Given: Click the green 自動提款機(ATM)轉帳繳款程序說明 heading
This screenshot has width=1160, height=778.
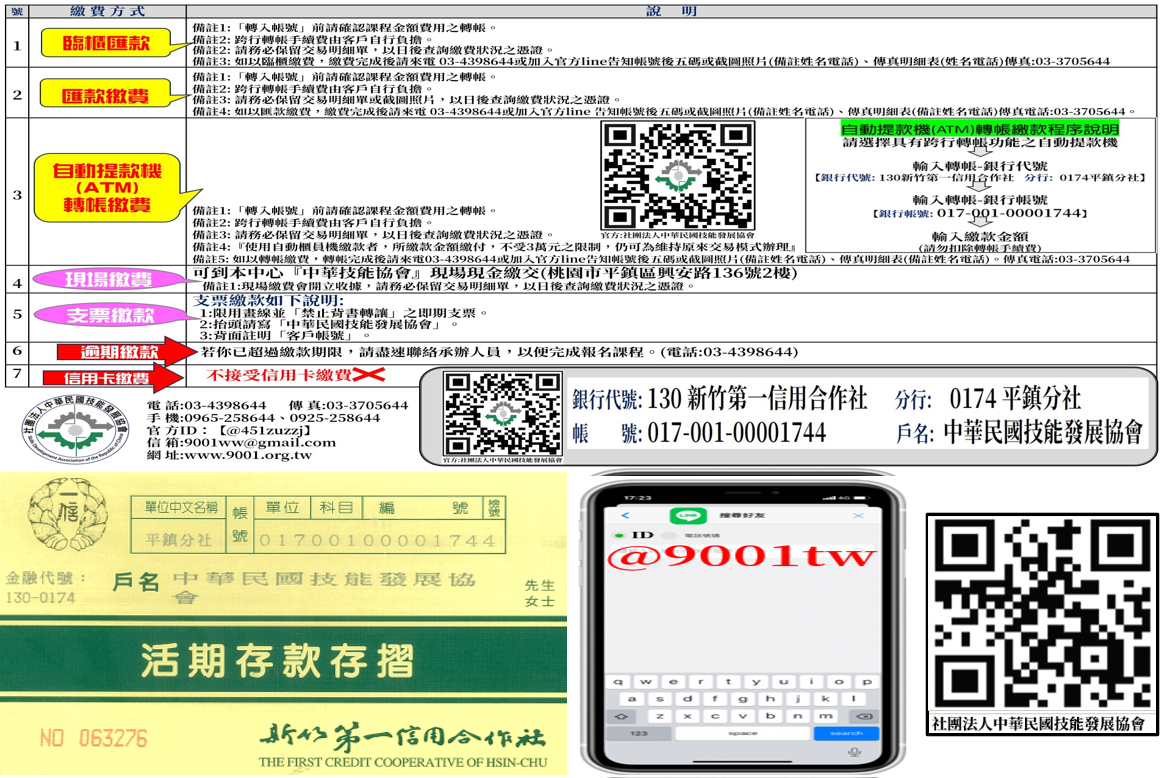Looking at the screenshot, I should (x=979, y=129).
